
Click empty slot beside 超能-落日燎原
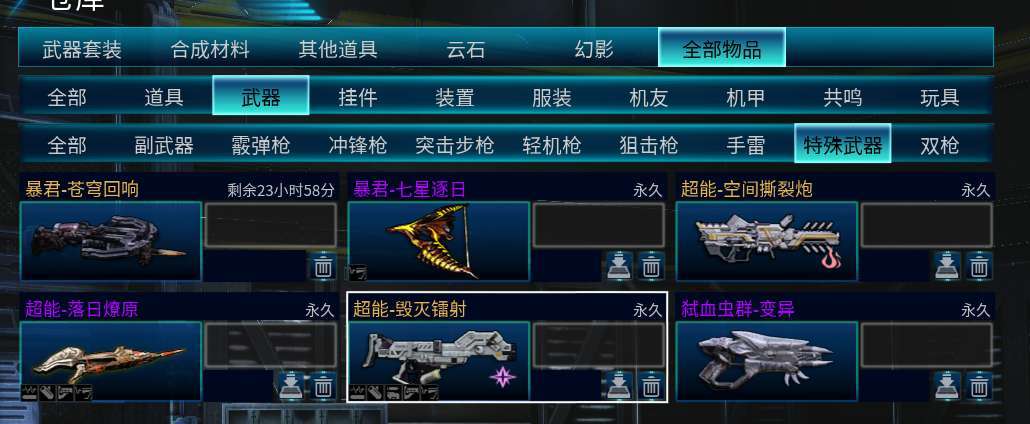point(271,344)
